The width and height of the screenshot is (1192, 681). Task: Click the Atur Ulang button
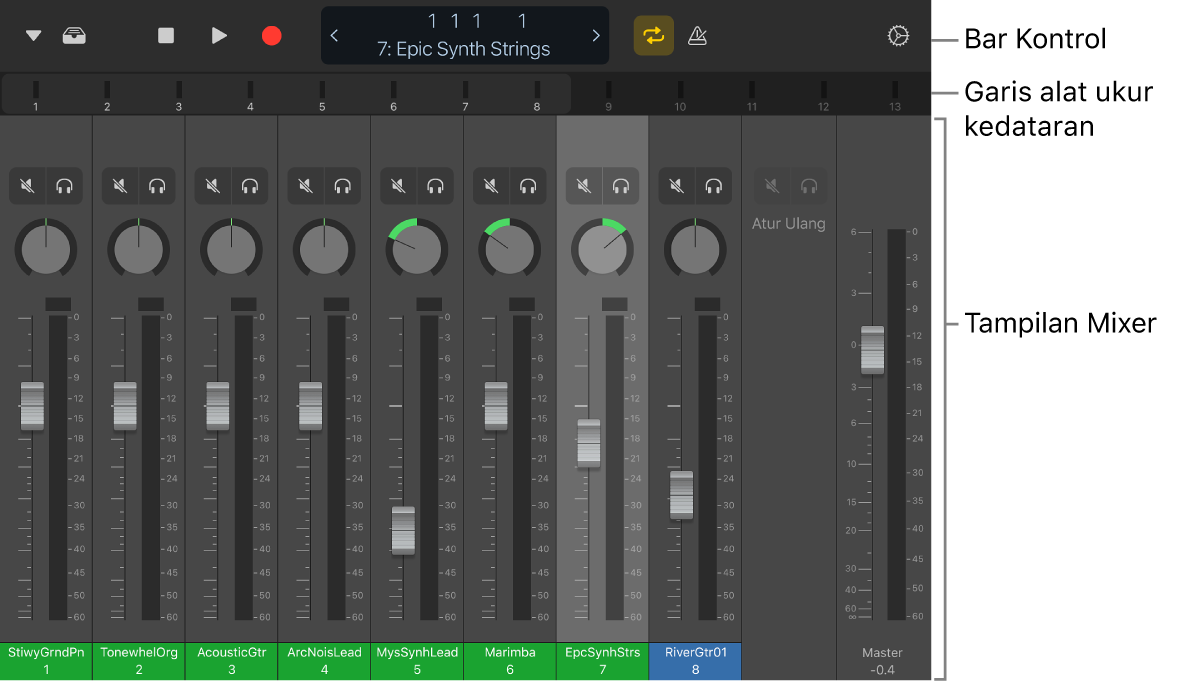click(789, 224)
